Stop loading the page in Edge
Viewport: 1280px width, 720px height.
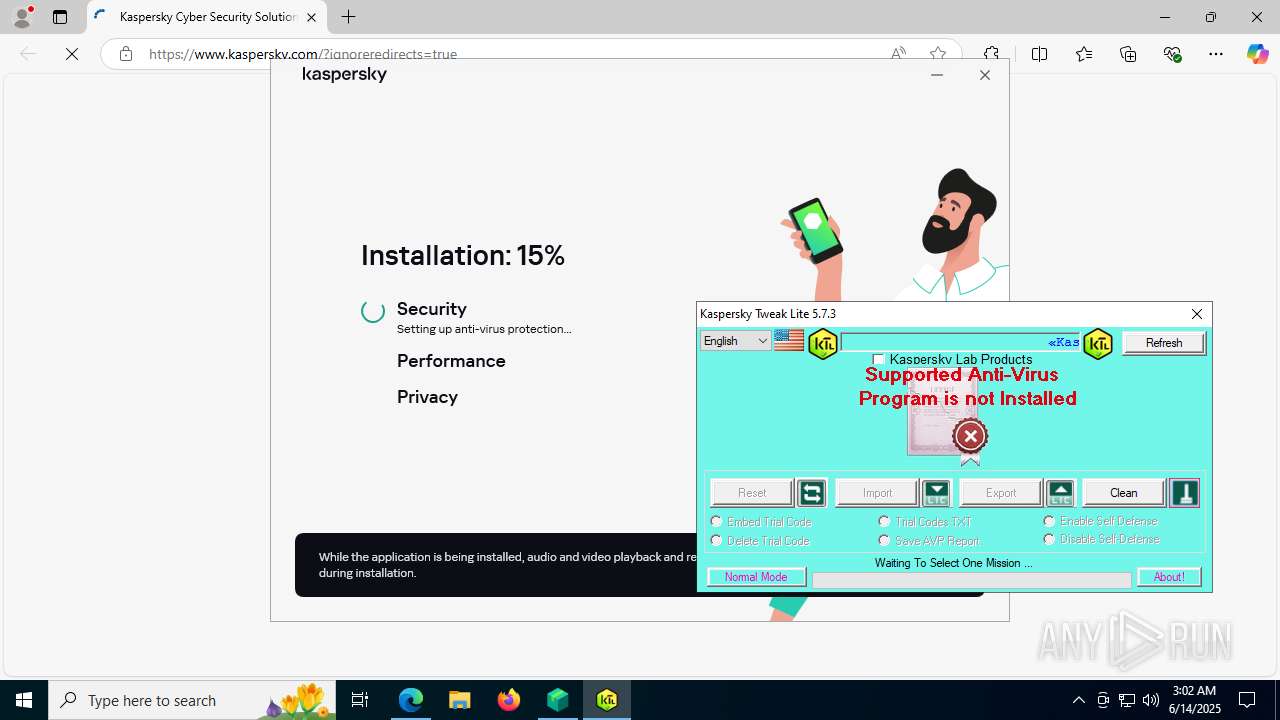[x=72, y=54]
